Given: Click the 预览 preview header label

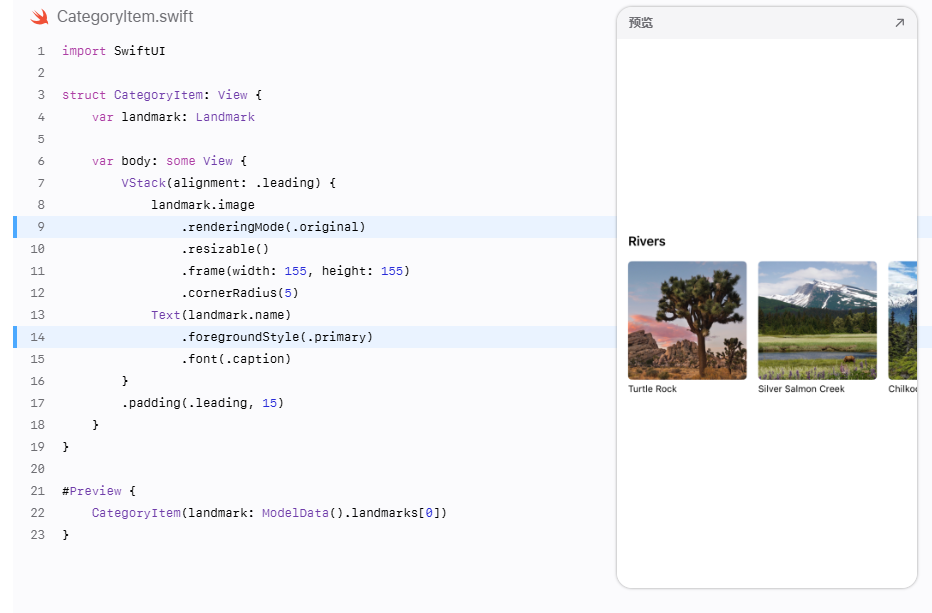Looking at the screenshot, I should 641,23.
